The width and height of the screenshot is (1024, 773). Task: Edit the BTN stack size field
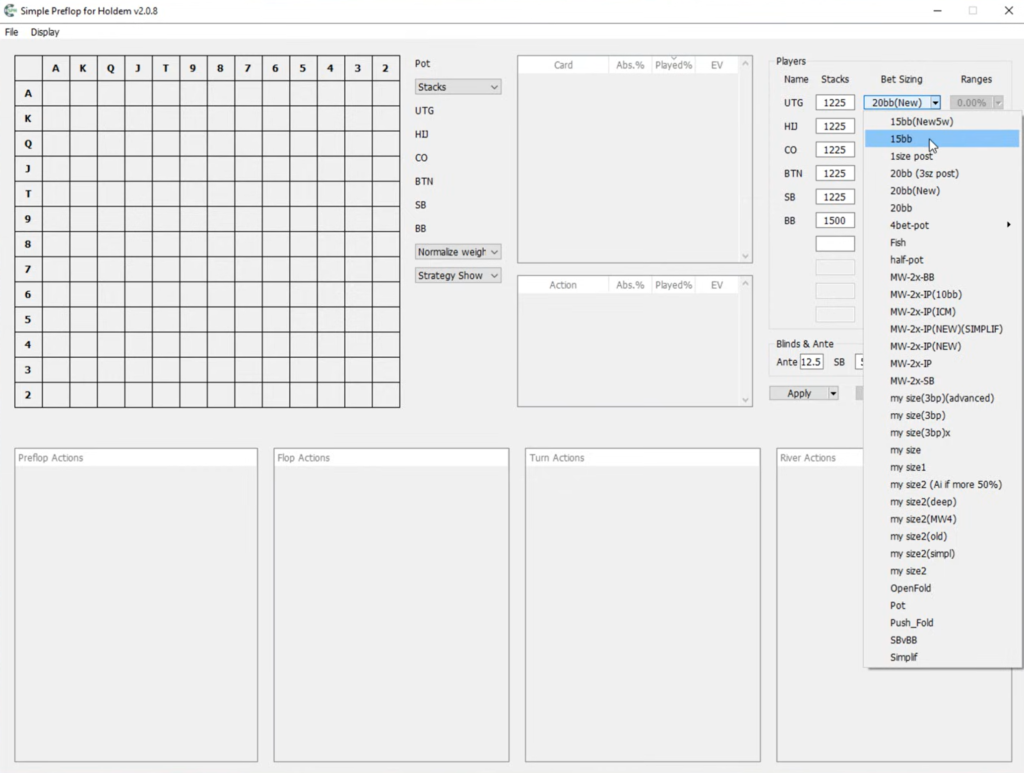tap(835, 173)
